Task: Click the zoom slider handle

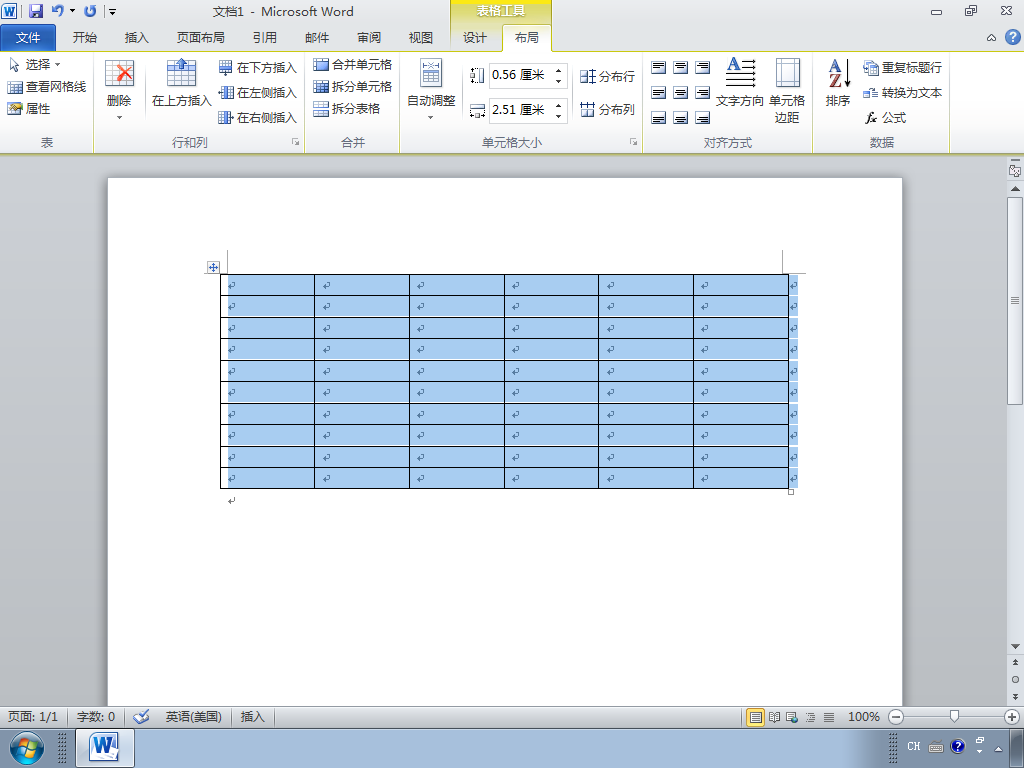Action: pos(954,717)
